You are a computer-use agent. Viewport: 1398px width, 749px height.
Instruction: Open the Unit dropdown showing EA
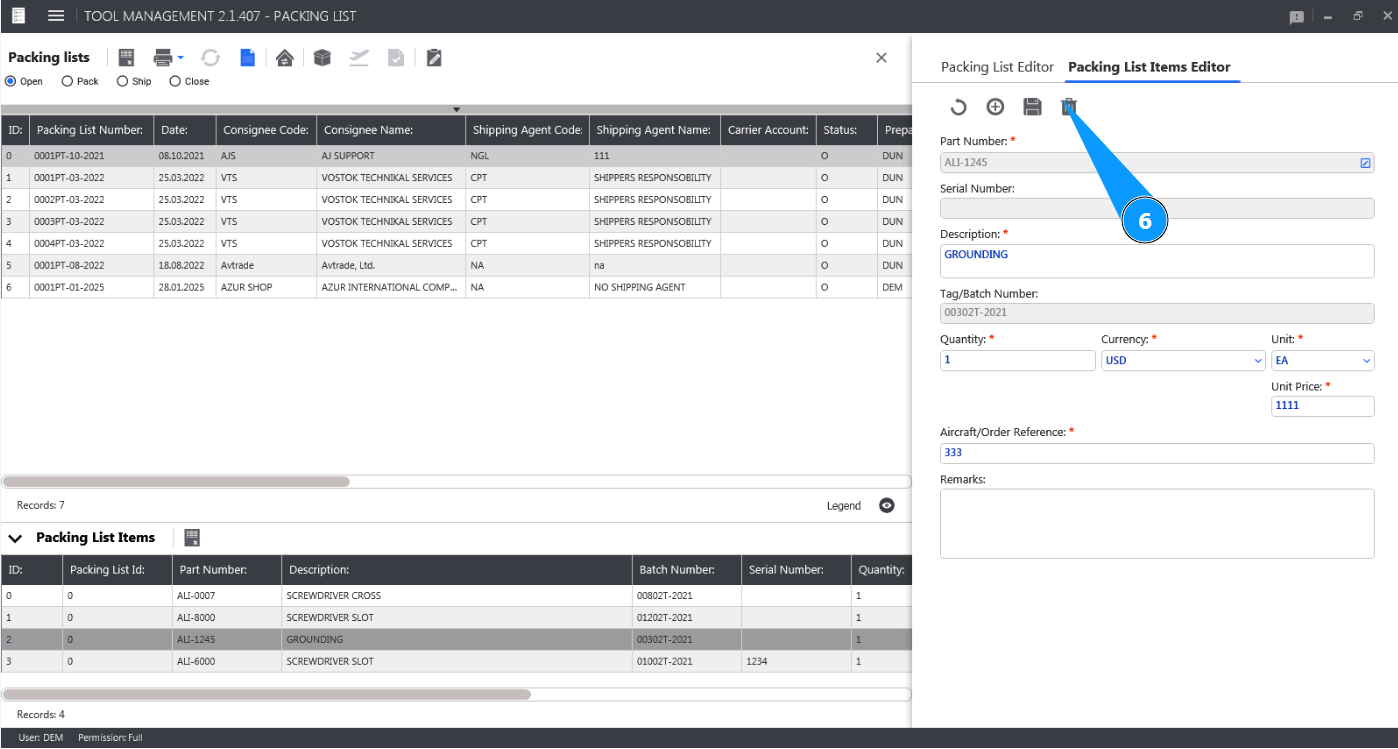[1322, 361]
